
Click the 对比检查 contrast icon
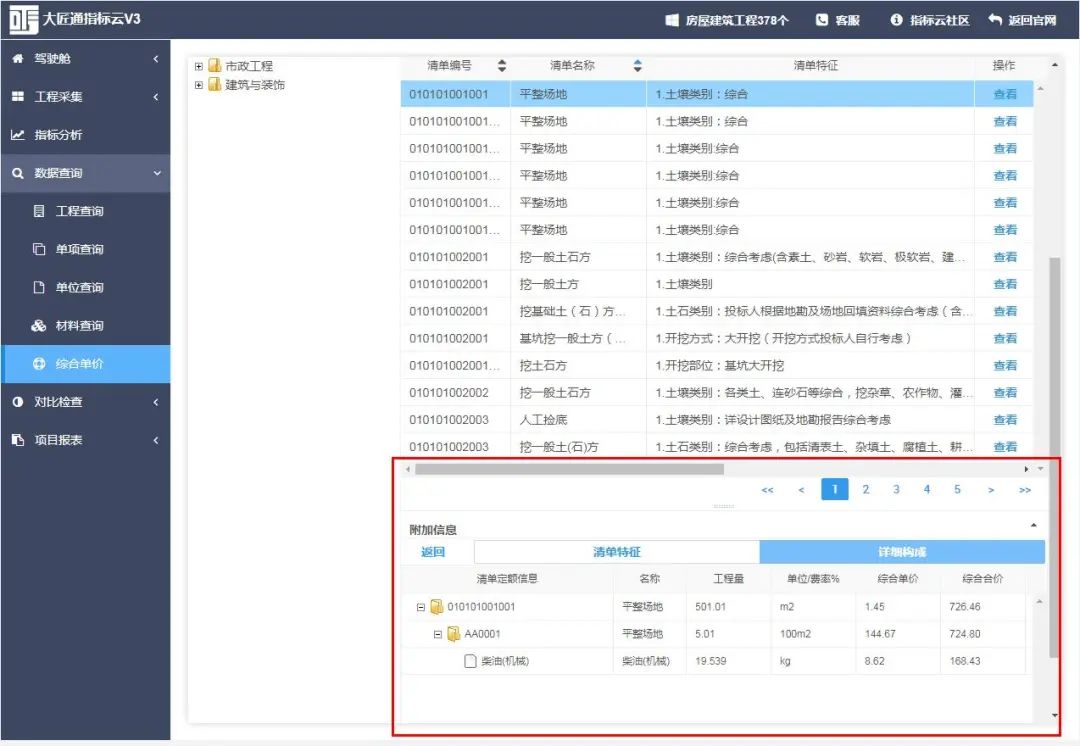tap(18, 402)
